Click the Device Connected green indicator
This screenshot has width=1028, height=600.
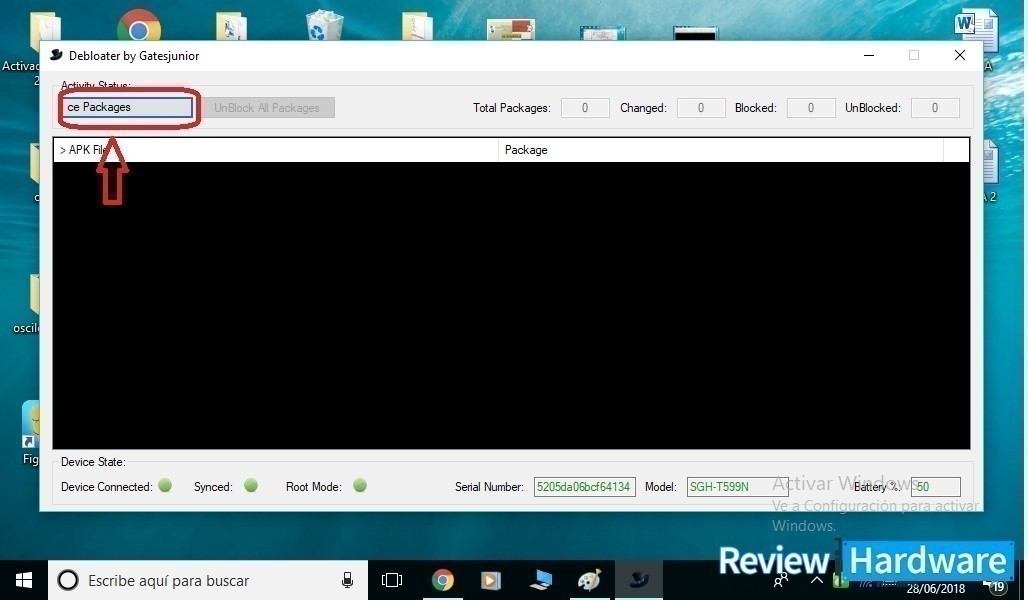coord(165,485)
